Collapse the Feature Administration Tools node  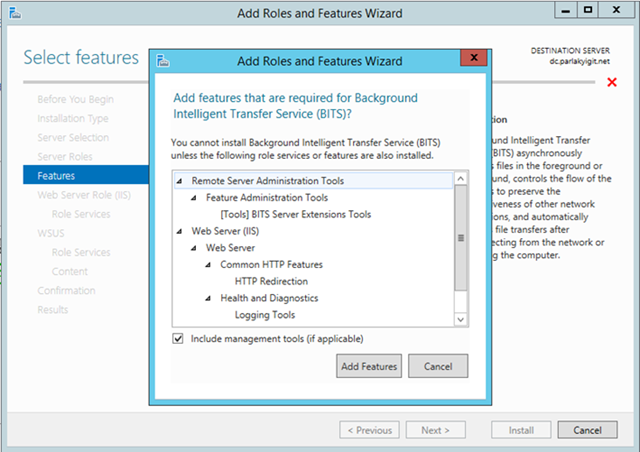194,198
